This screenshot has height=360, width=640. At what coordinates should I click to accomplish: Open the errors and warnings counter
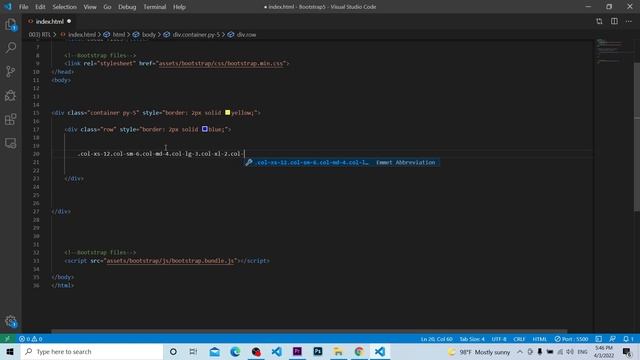[31, 339]
